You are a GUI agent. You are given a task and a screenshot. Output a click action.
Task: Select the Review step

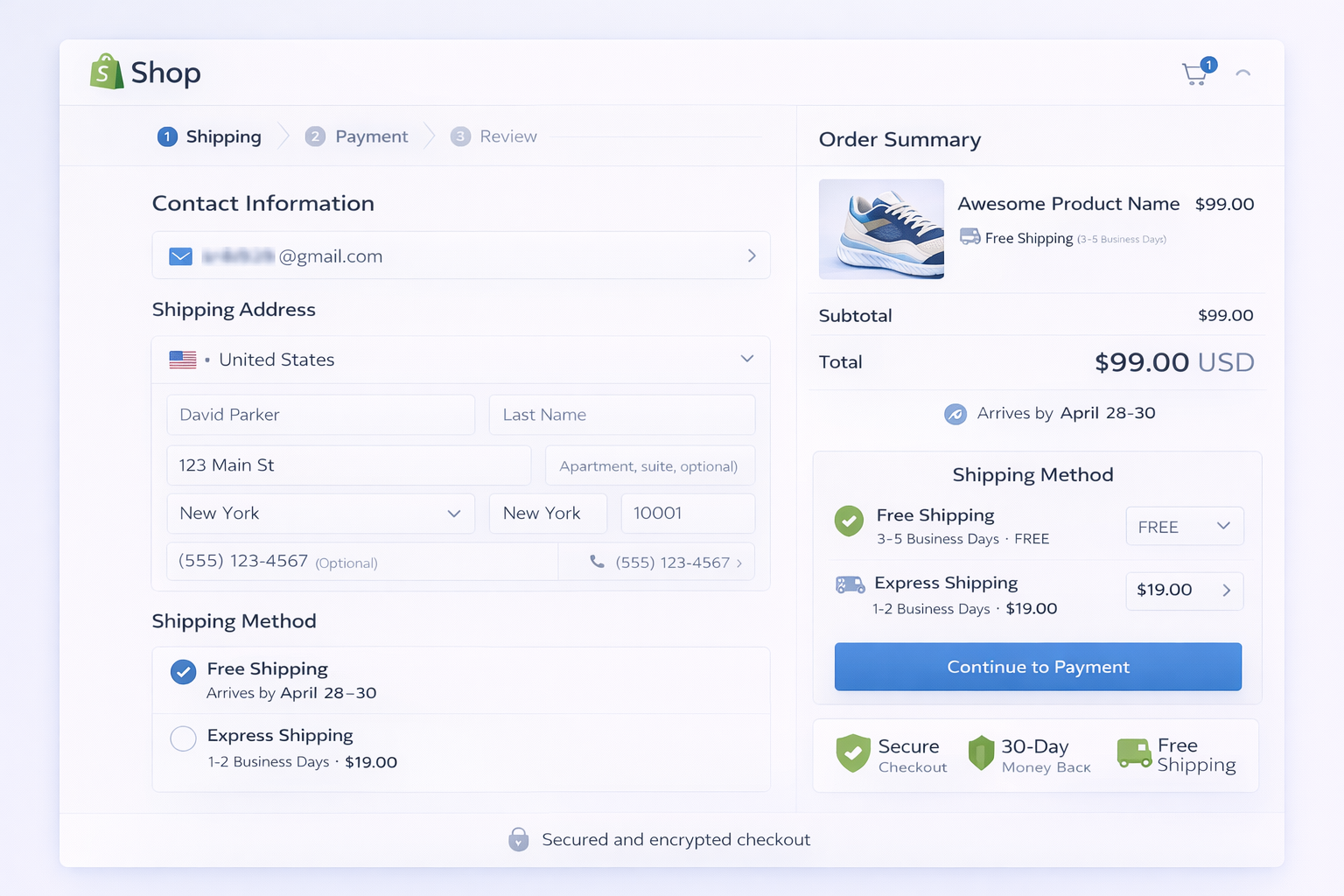pyautogui.click(x=494, y=136)
